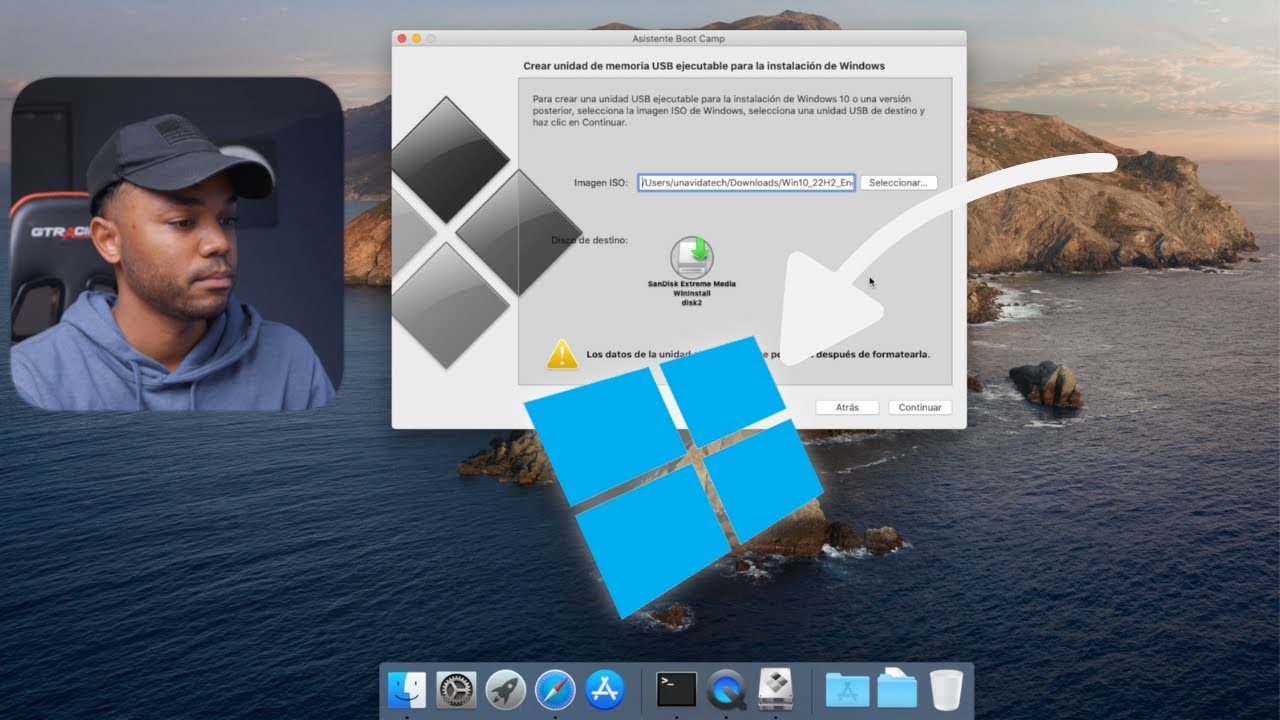Open Terminal from the dock
The image size is (1280, 720).
[x=676, y=689]
